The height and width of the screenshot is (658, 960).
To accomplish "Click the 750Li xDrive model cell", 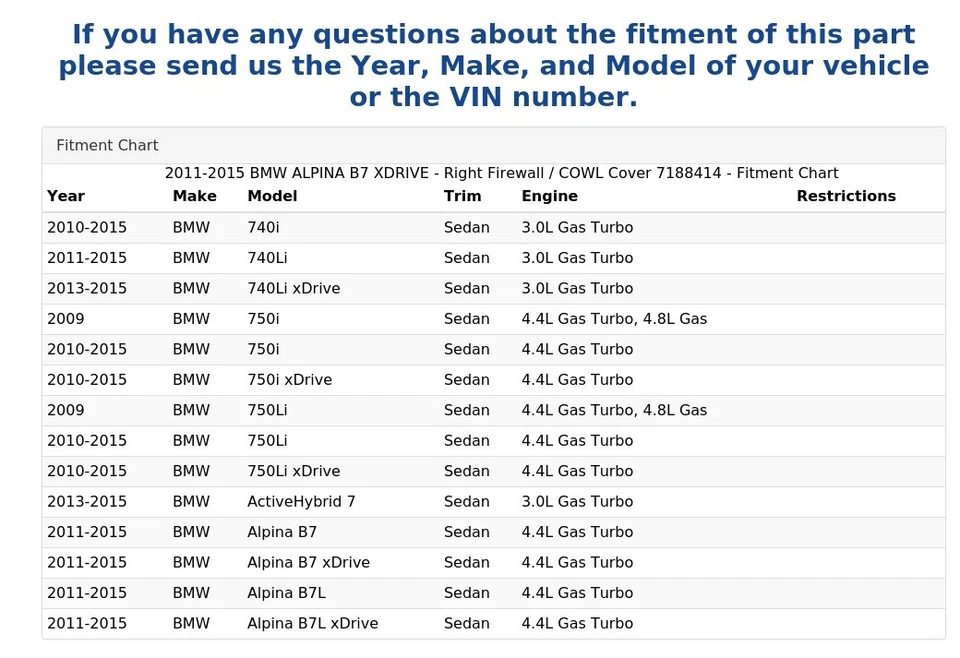I will coord(293,471).
